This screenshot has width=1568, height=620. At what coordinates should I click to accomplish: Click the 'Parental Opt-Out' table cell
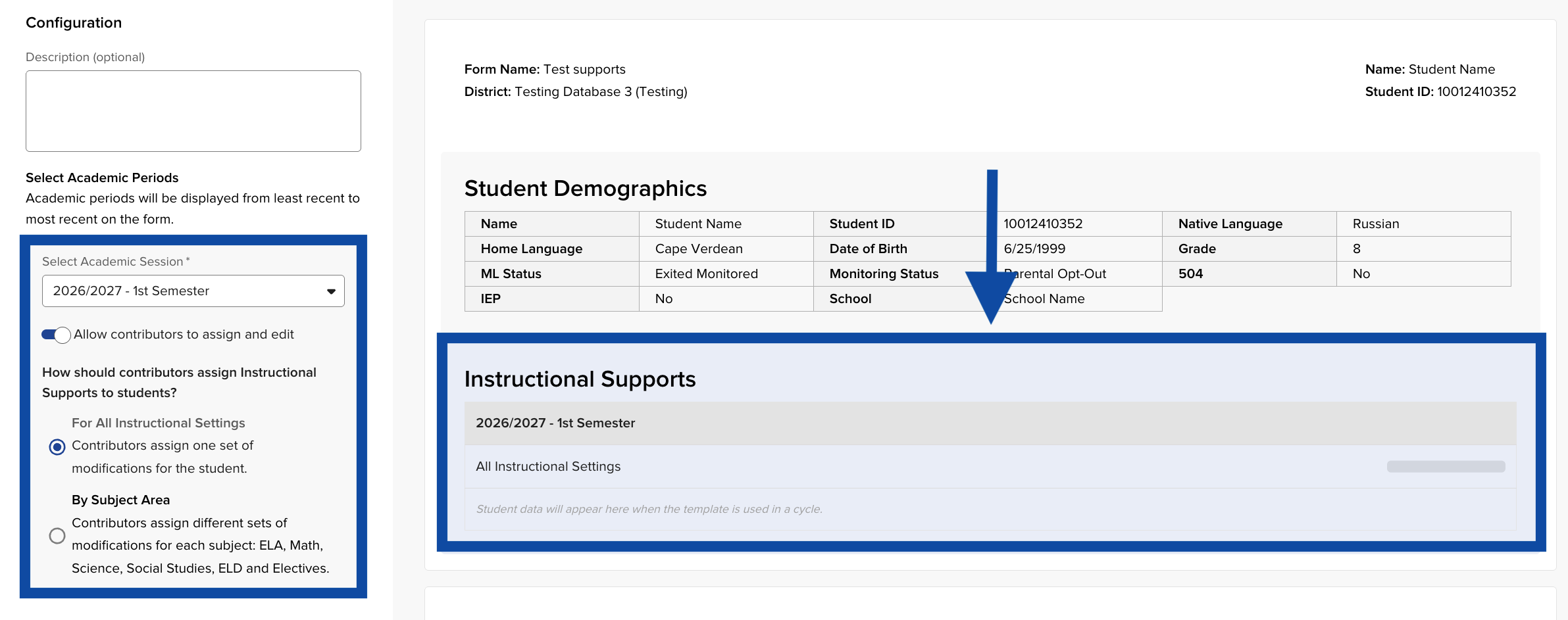1075,274
